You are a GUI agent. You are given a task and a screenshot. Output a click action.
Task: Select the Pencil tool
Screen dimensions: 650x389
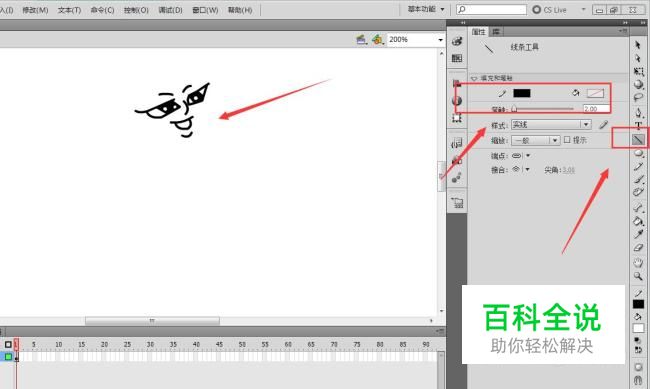[638, 166]
